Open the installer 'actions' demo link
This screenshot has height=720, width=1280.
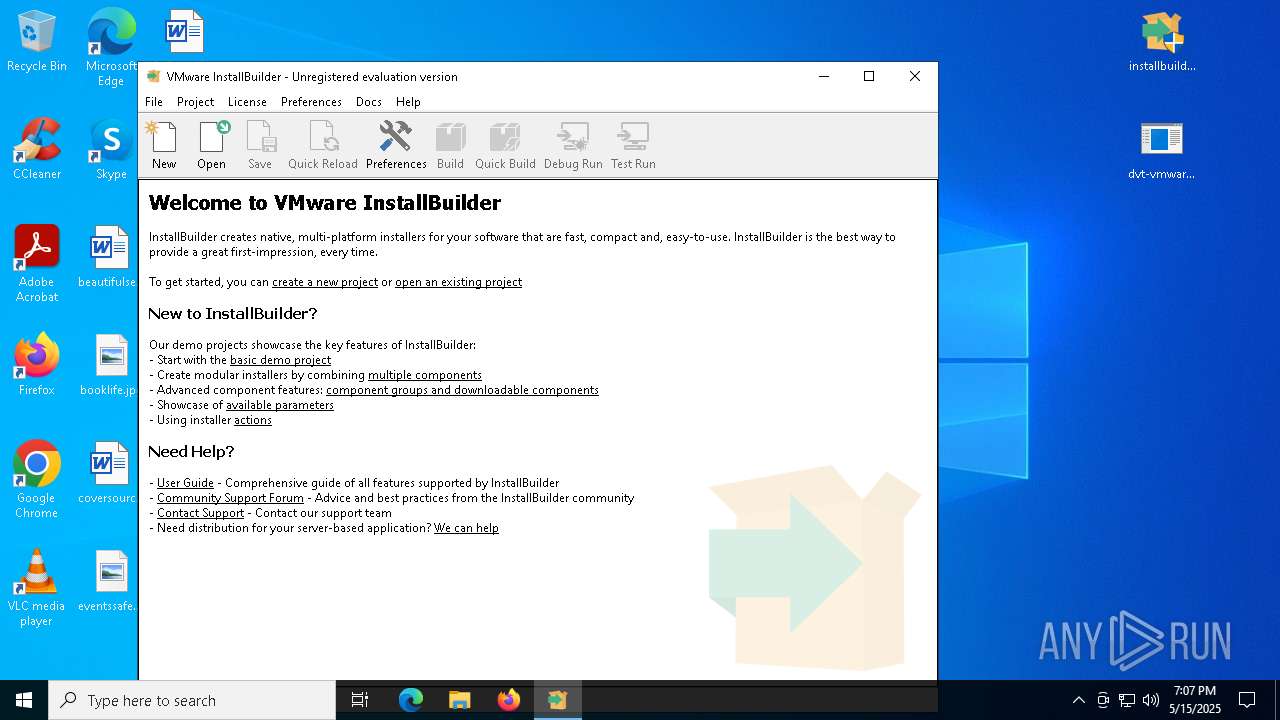click(253, 420)
